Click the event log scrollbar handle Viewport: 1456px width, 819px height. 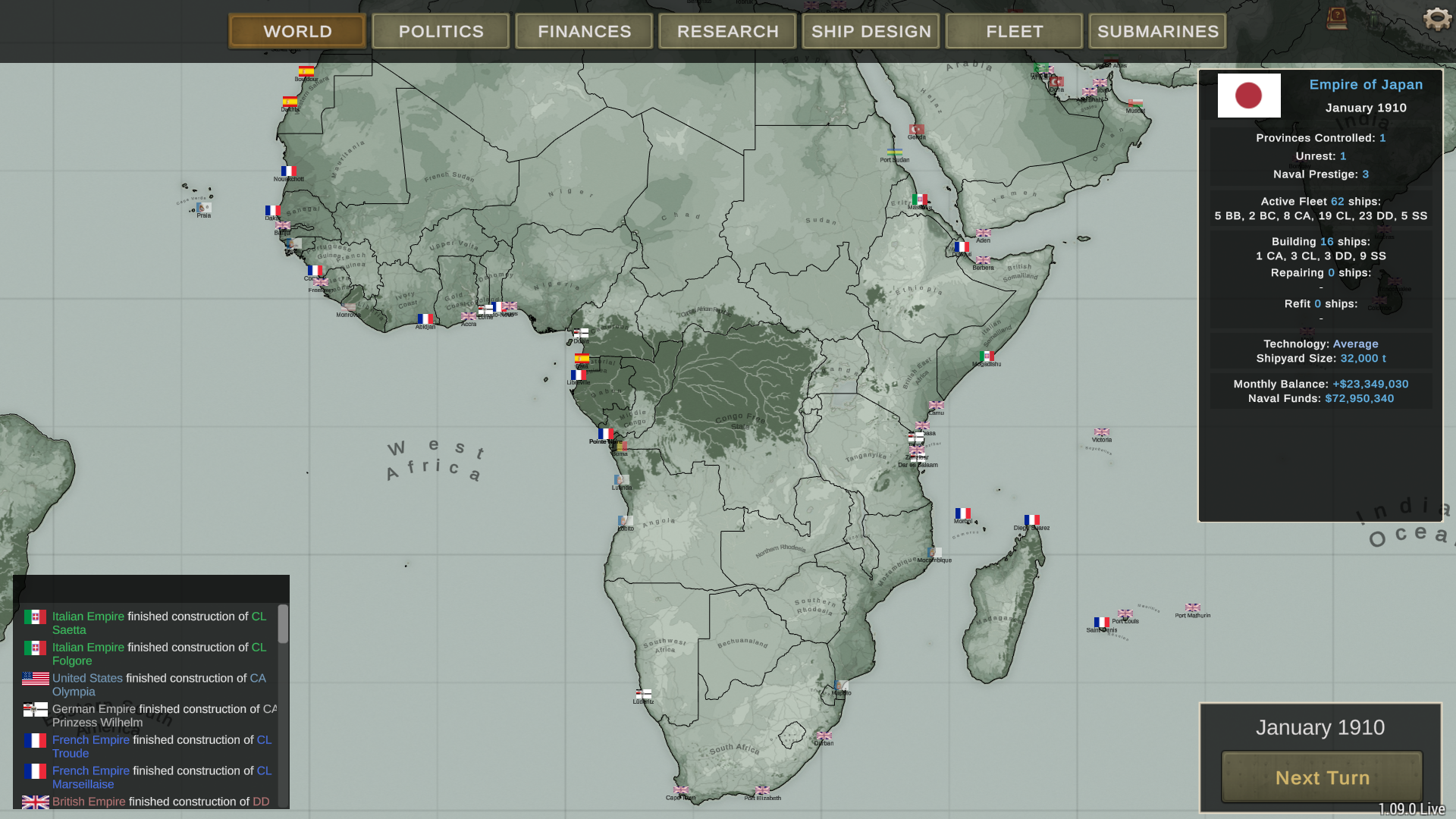(x=283, y=623)
